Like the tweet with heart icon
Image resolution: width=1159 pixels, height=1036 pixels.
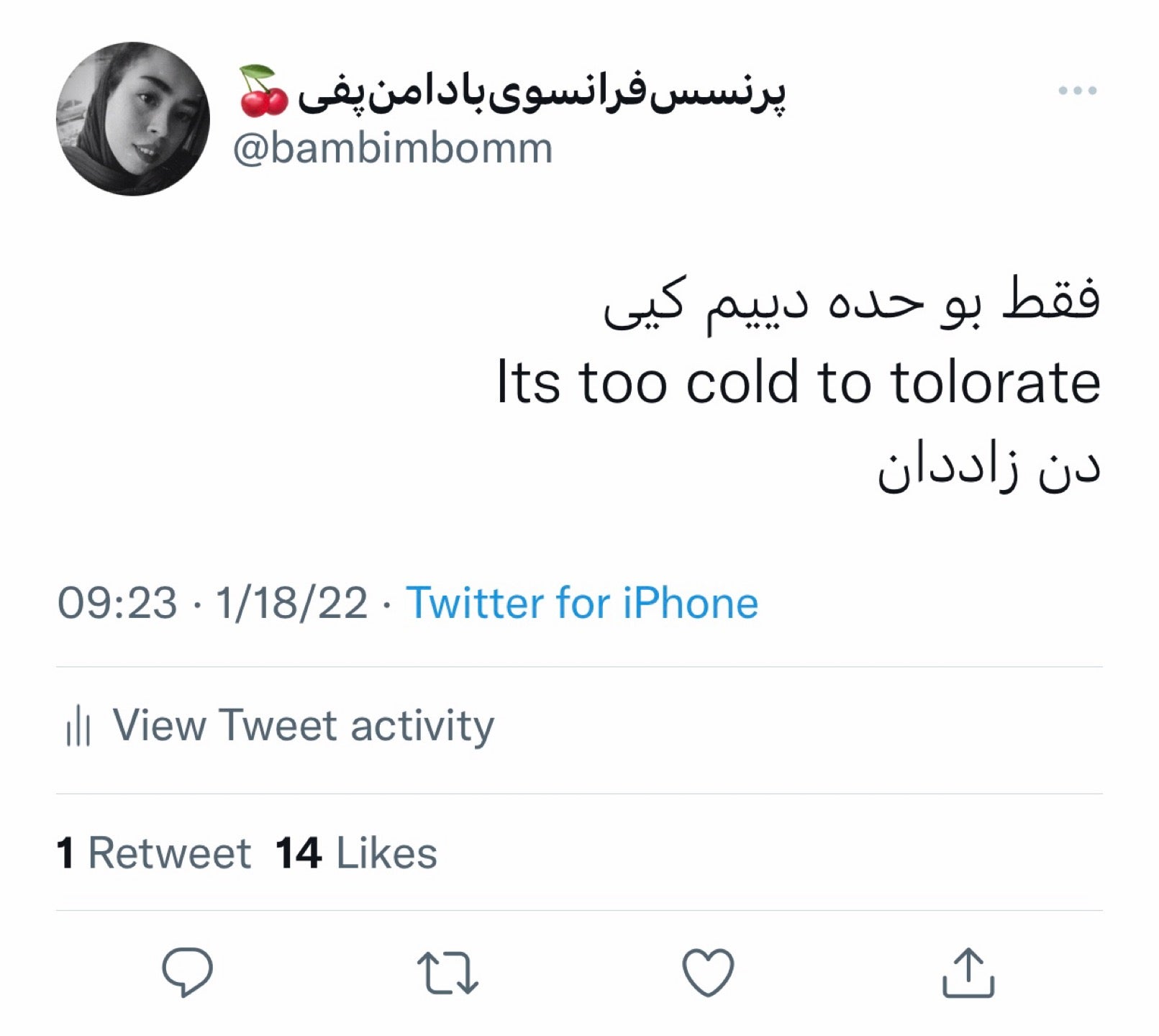[708, 972]
